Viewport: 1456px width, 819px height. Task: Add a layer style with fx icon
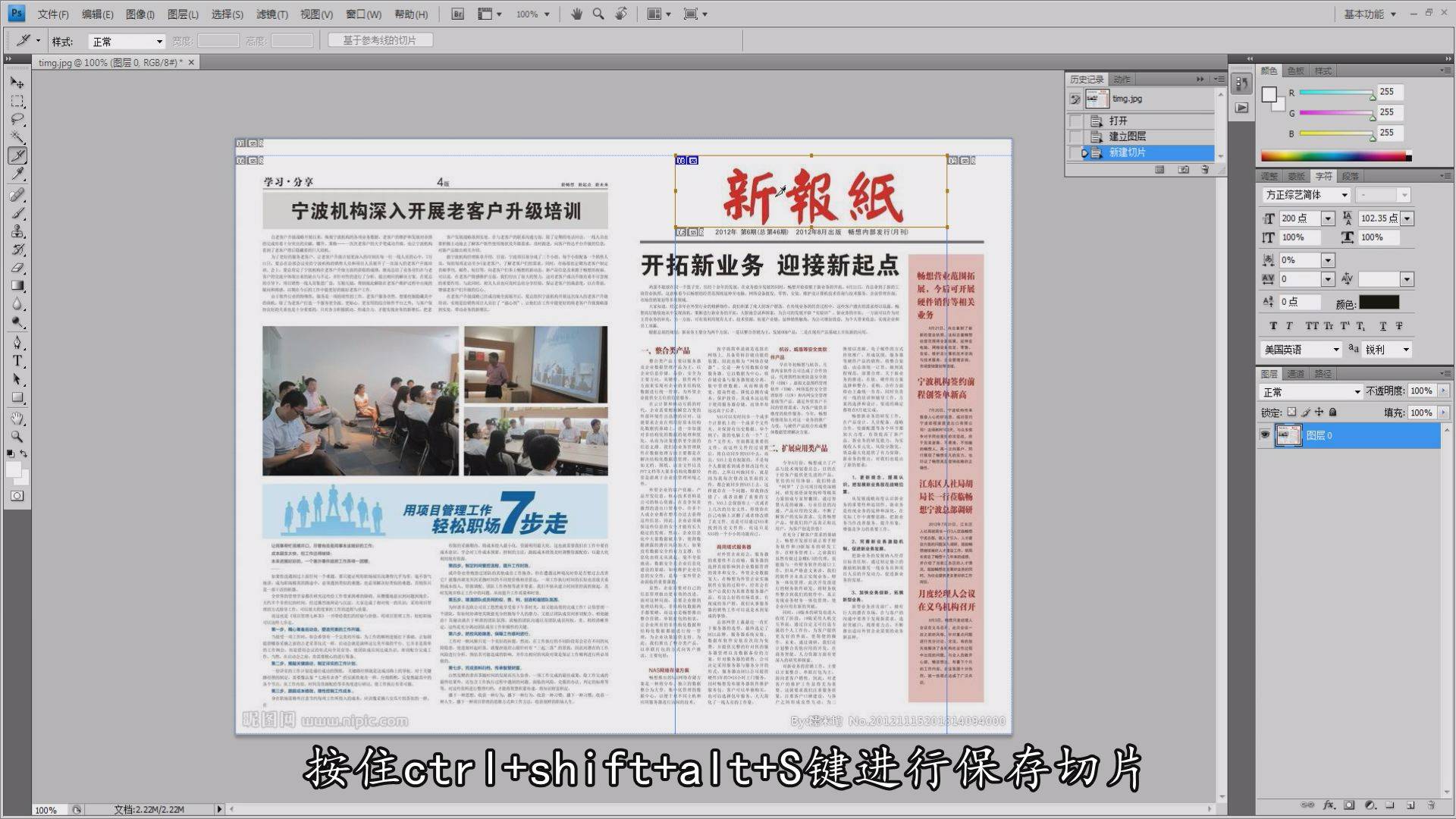click(x=1329, y=805)
